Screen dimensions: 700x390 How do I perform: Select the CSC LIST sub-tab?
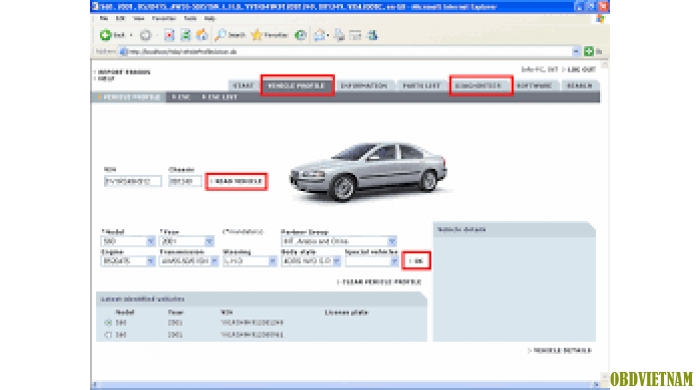pos(220,97)
